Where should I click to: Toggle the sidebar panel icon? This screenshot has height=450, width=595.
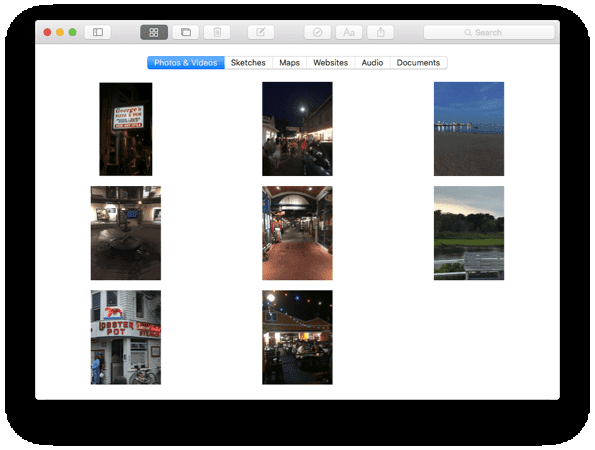click(x=98, y=32)
